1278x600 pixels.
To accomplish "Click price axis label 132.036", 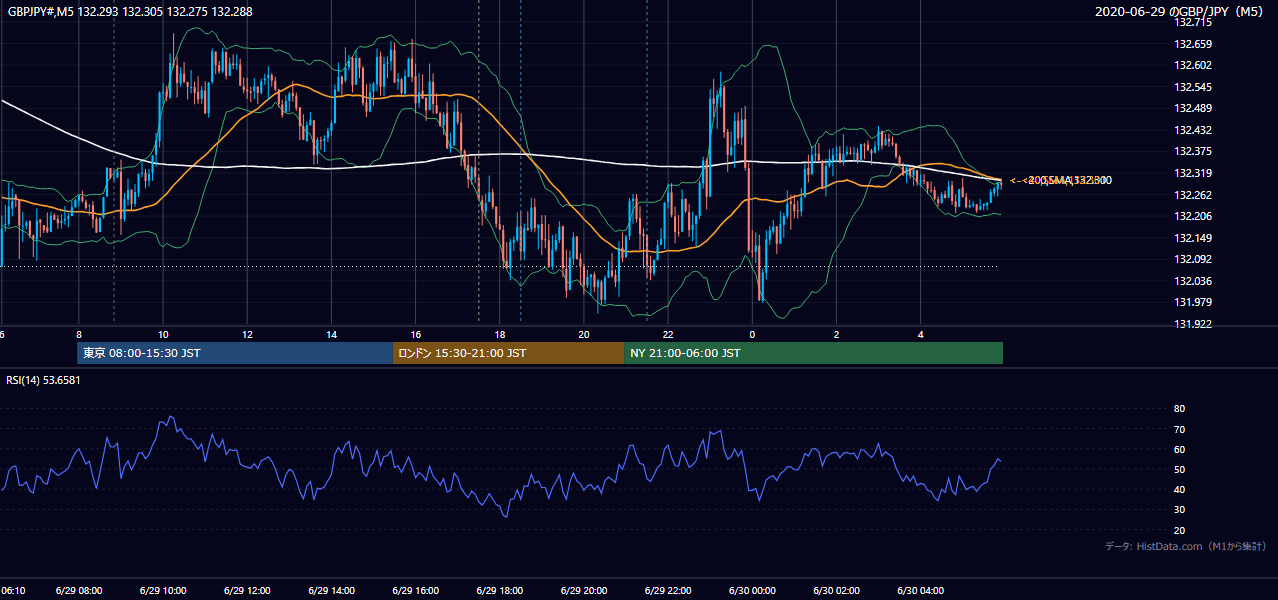I will pos(1192,281).
